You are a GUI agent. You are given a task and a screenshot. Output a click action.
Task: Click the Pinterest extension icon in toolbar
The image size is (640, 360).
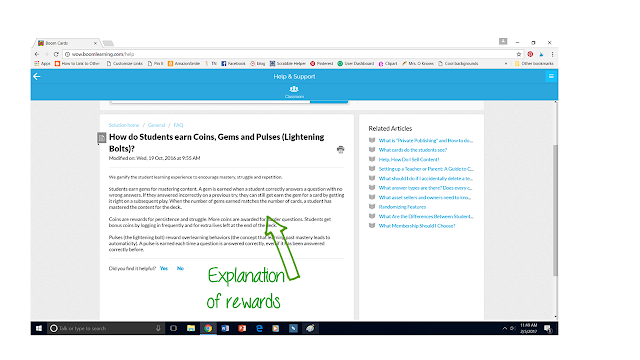point(530,54)
